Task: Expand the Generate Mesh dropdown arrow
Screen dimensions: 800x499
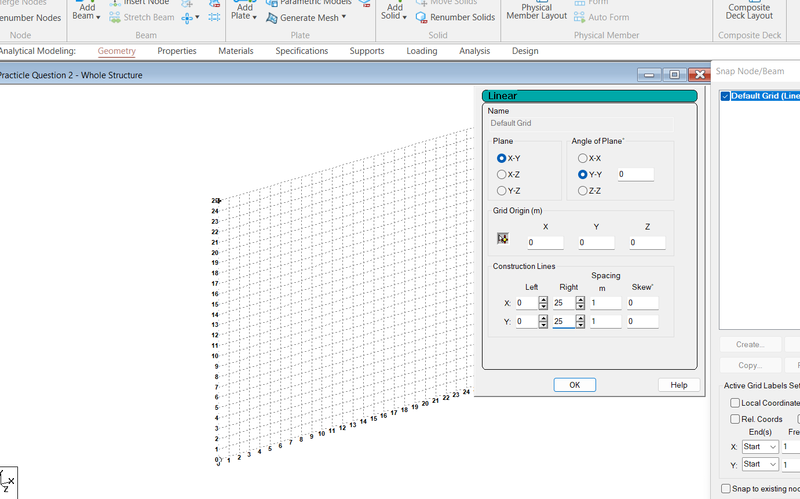Action: (344, 17)
